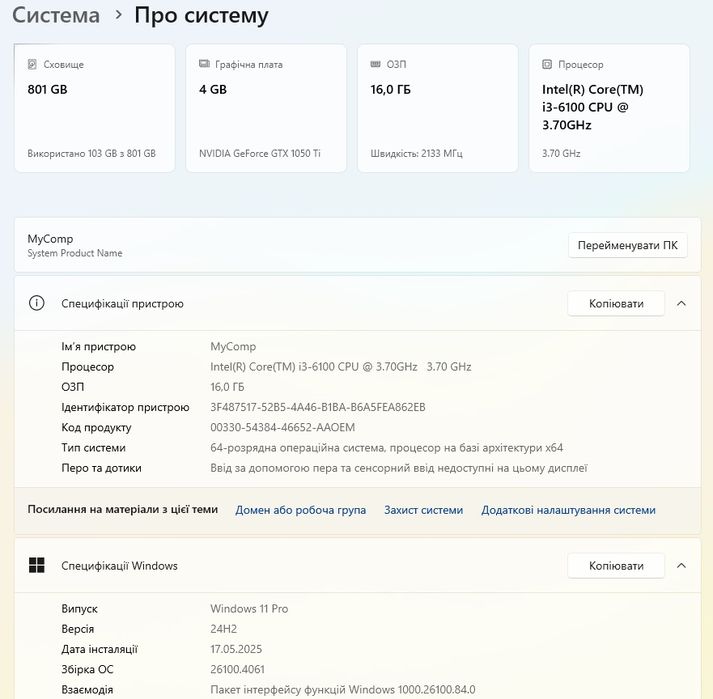Open Домен або робоча група link

pos(301,510)
